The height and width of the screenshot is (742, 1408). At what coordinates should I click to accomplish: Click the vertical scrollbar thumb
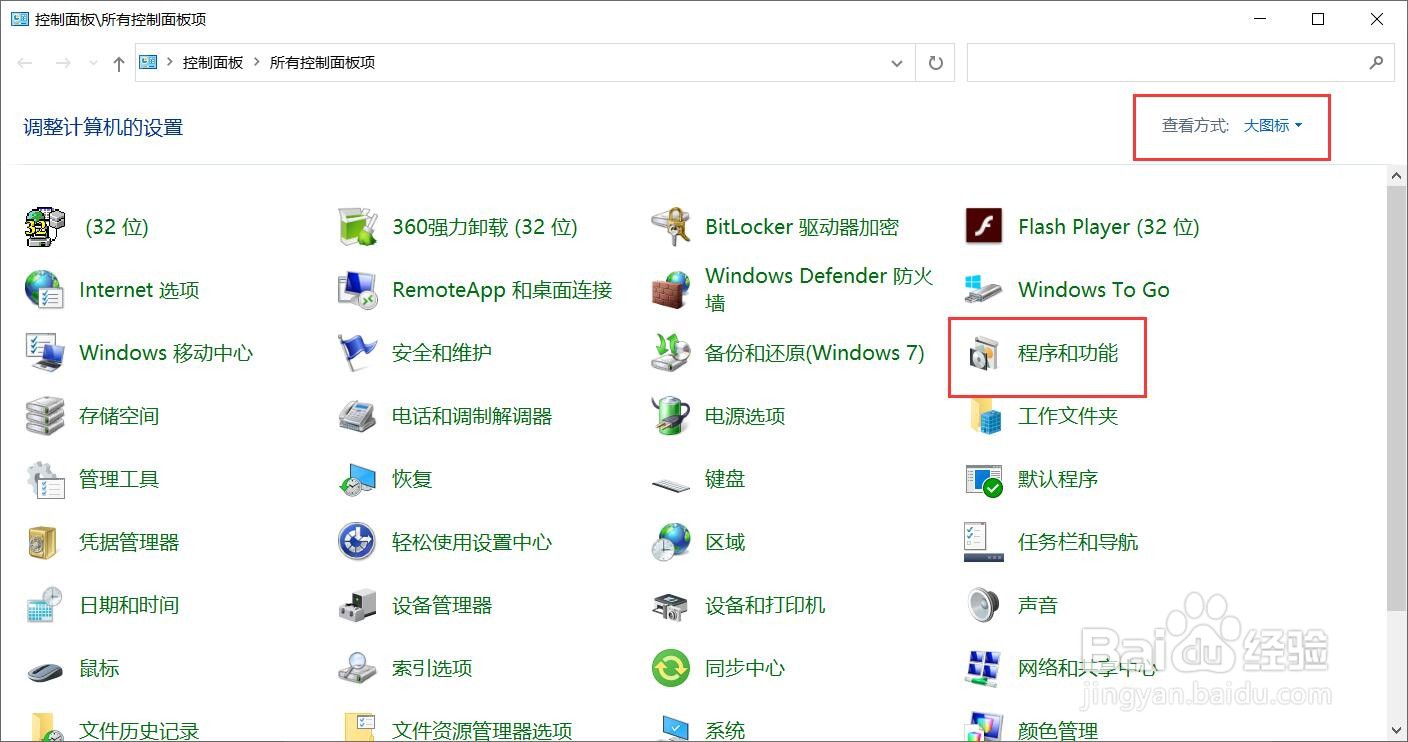[1397, 398]
